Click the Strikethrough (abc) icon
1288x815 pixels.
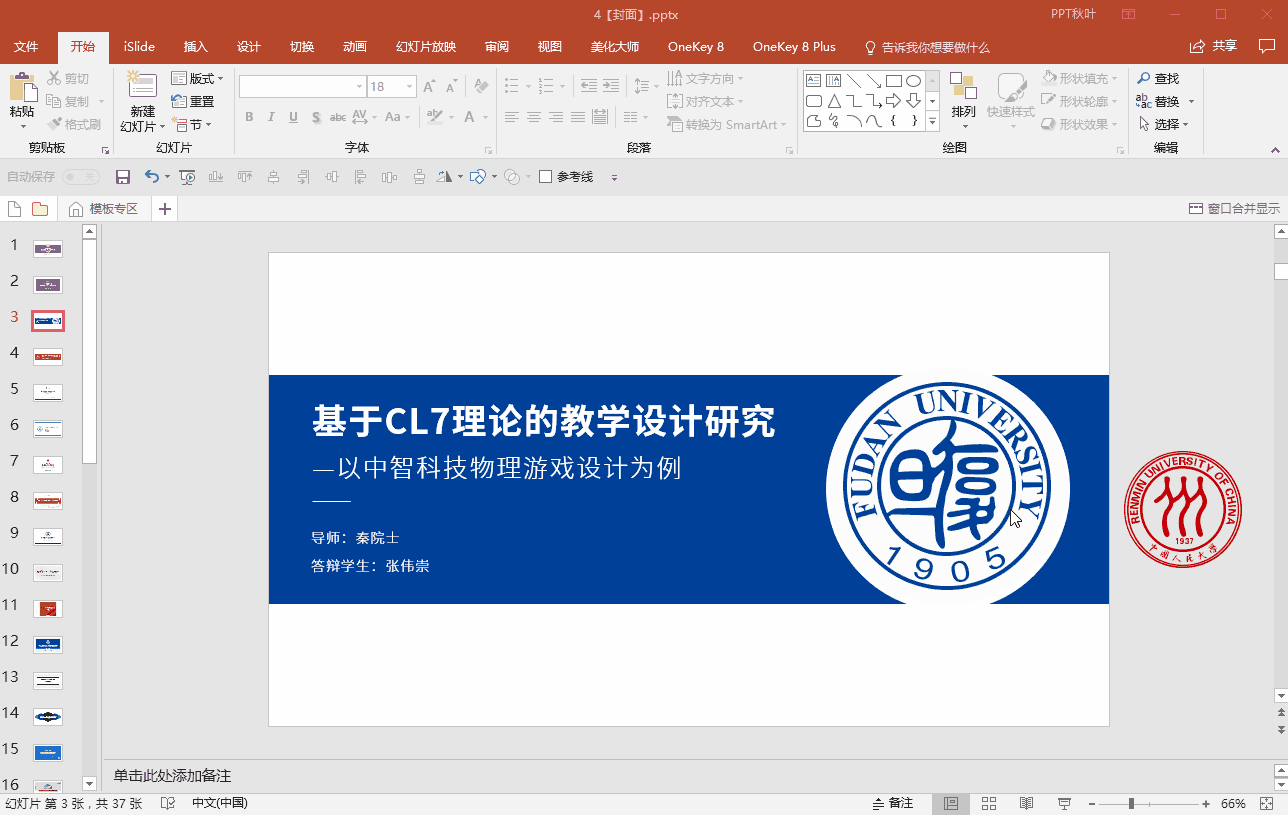[x=337, y=117]
